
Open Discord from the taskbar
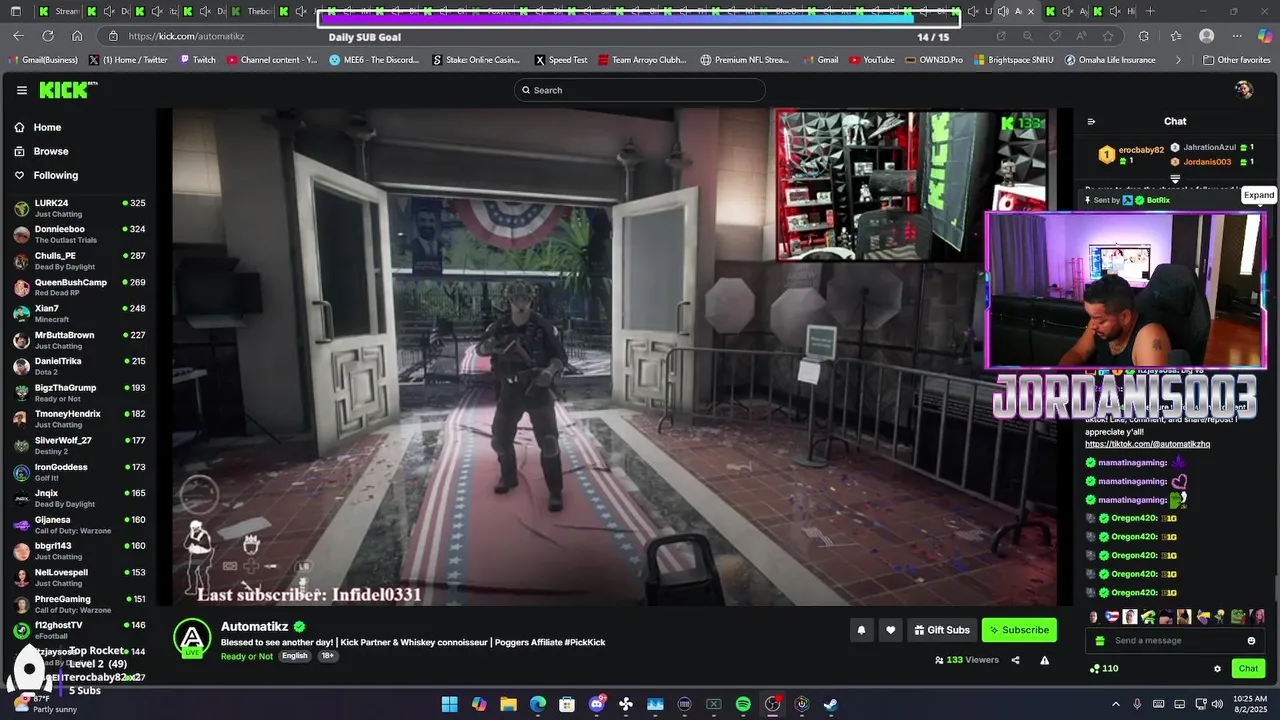tap(597, 704)
